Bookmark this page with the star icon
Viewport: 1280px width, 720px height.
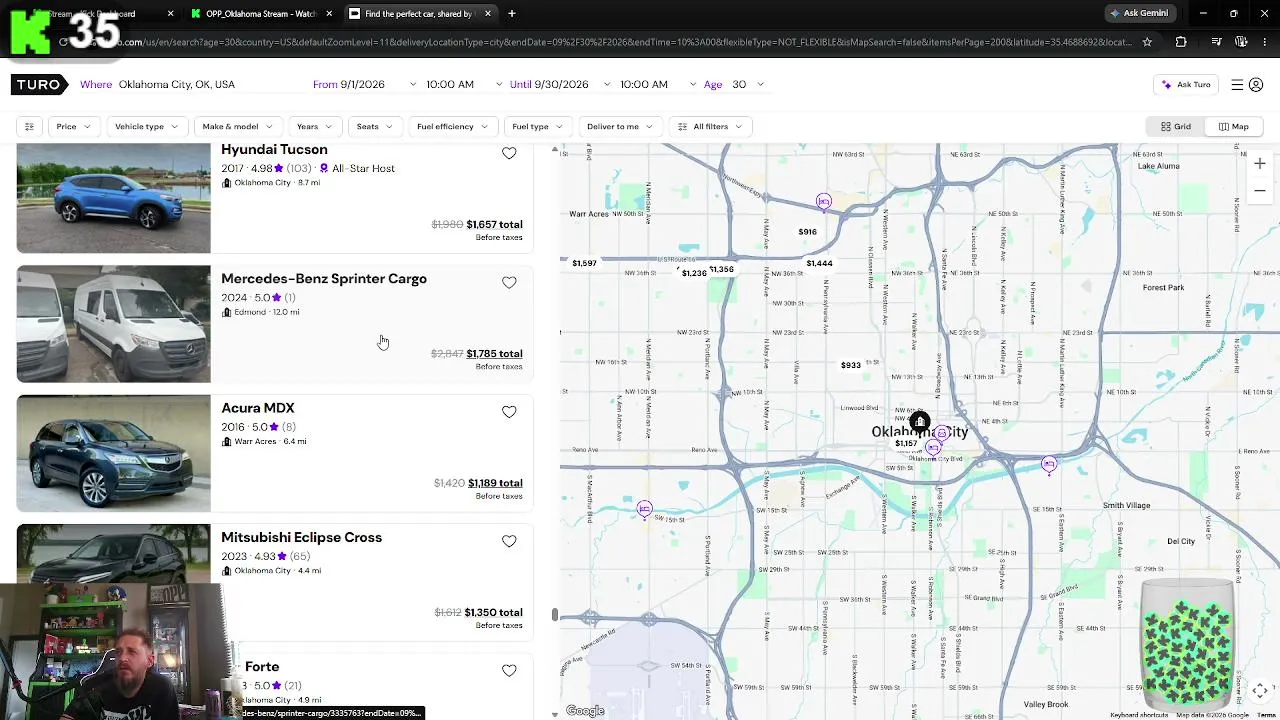pos(1147,42)
